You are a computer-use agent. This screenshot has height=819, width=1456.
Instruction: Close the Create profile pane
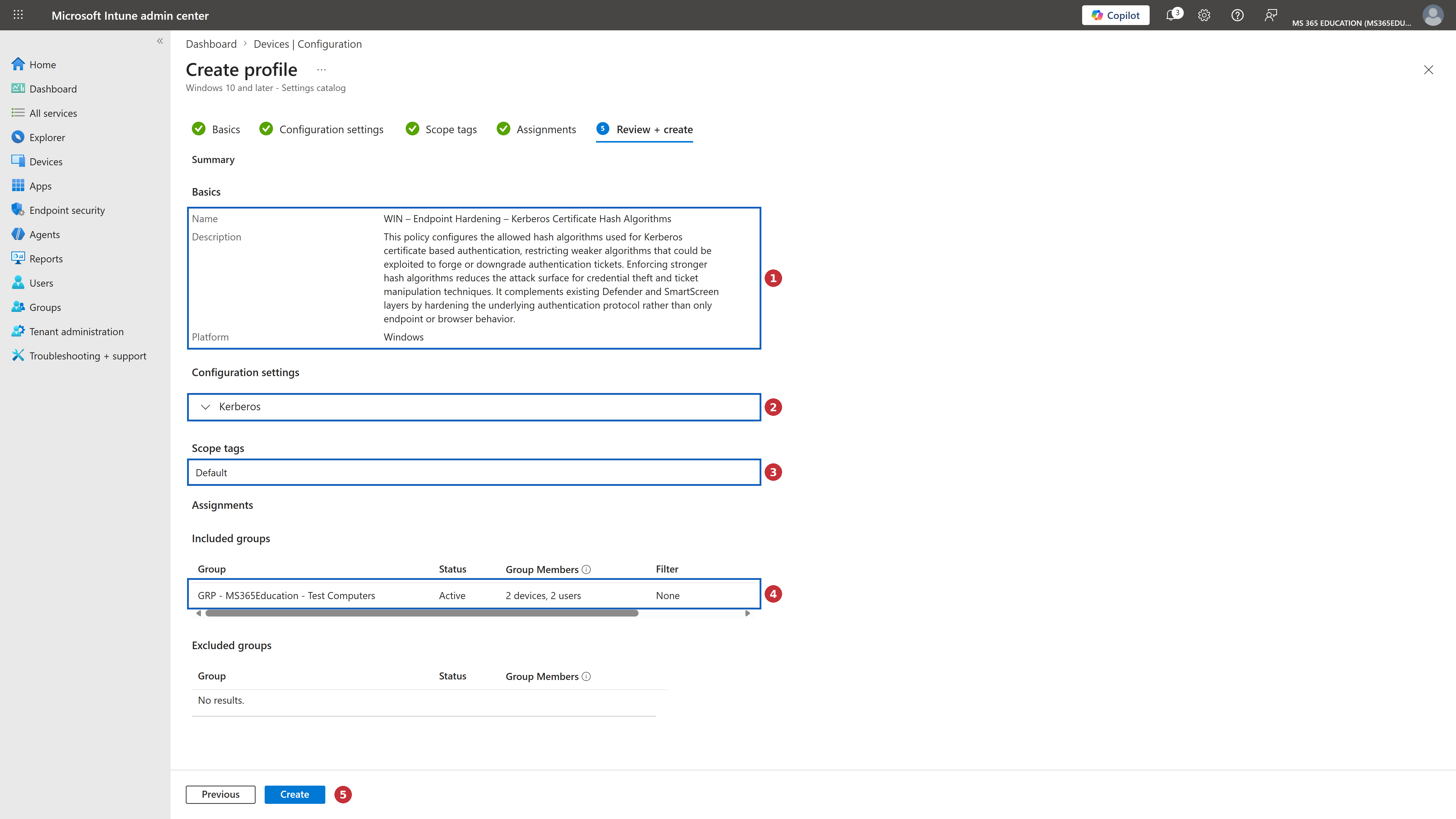point(1428,70)
